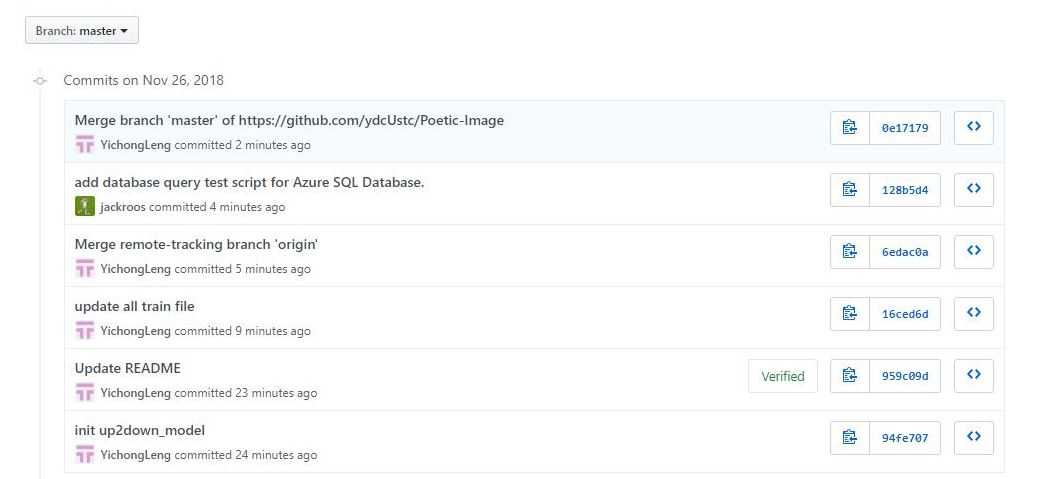Click YichongLeng avatar beside Merge branch 'master'
Screen dimensions: 1064x479
(84, 145)
